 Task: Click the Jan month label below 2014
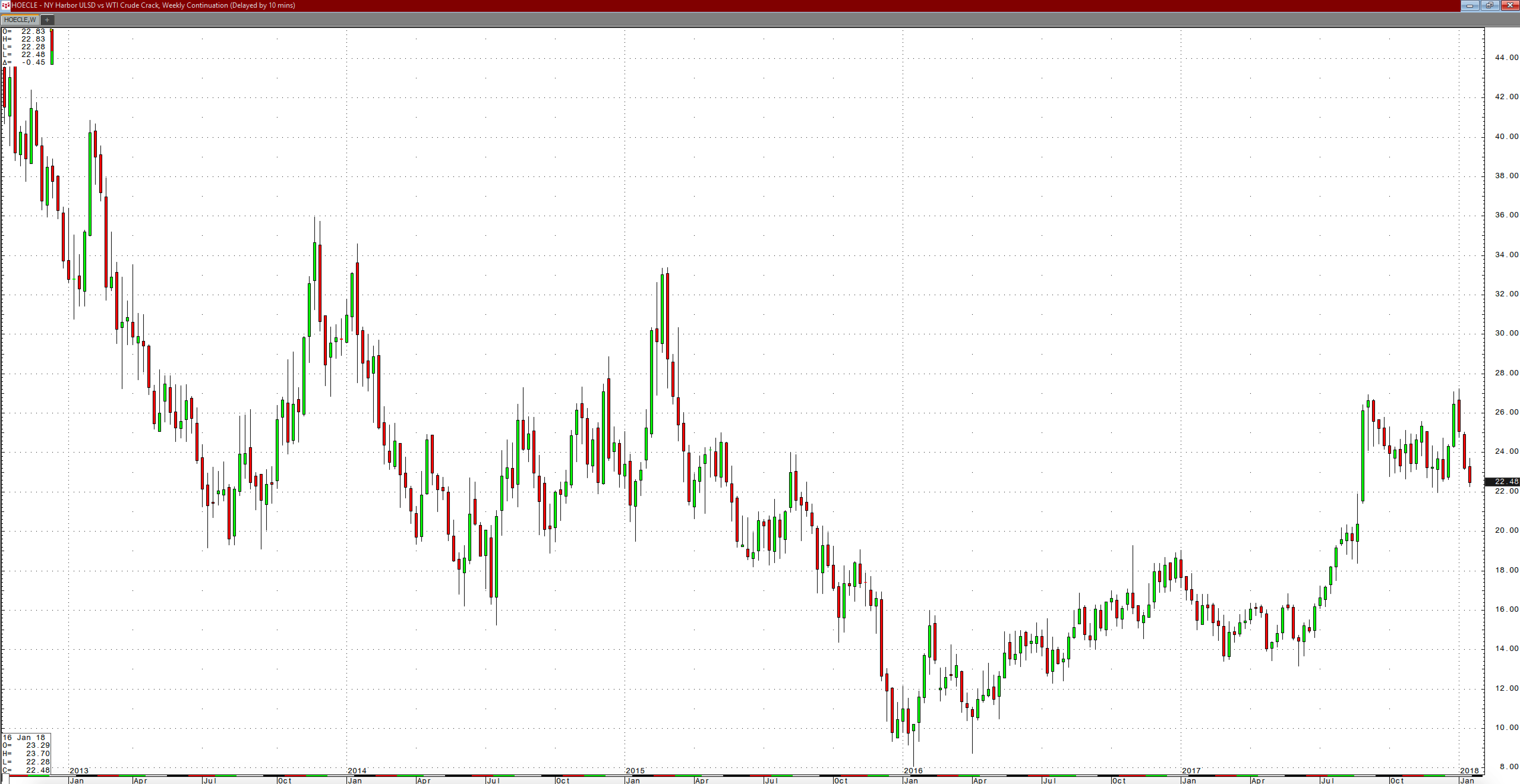(355, 780)
